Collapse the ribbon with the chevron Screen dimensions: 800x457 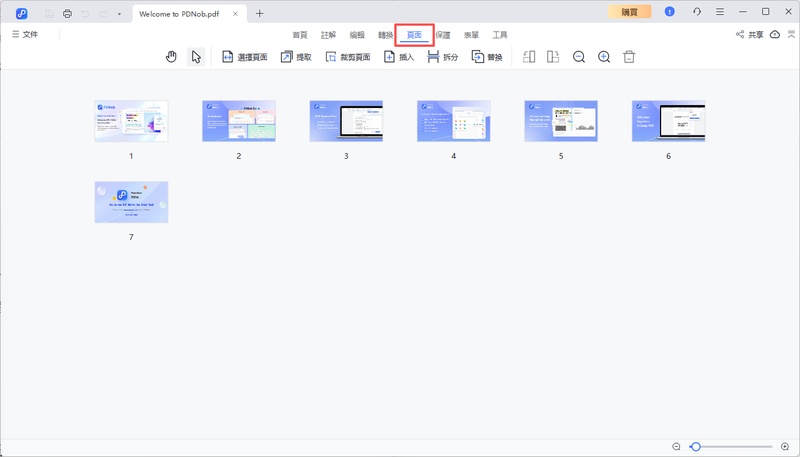(x=789, y=34)
